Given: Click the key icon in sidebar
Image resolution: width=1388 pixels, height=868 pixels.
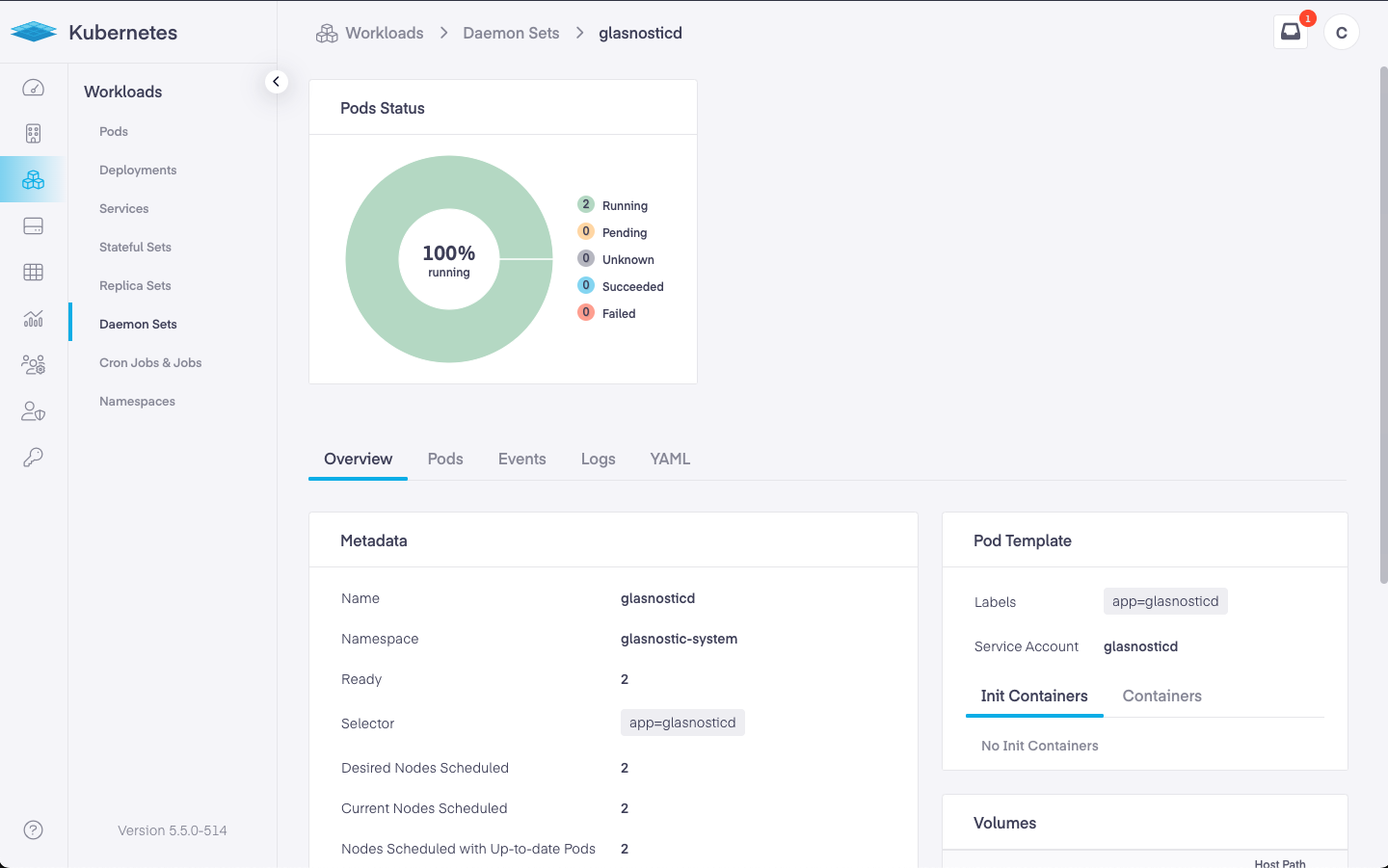Looking at the screenshot, I should click(33, 458).
